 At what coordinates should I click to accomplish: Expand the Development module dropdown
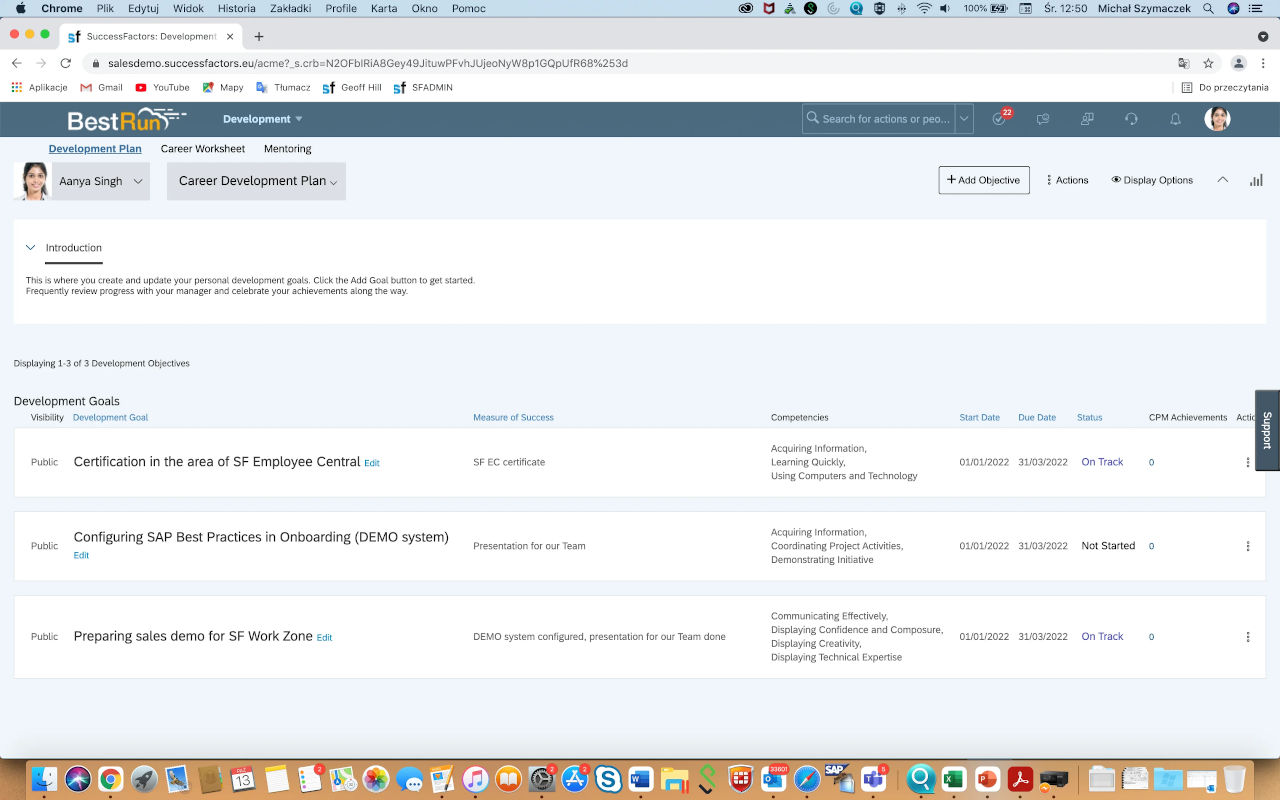click(x=262, y=119)
